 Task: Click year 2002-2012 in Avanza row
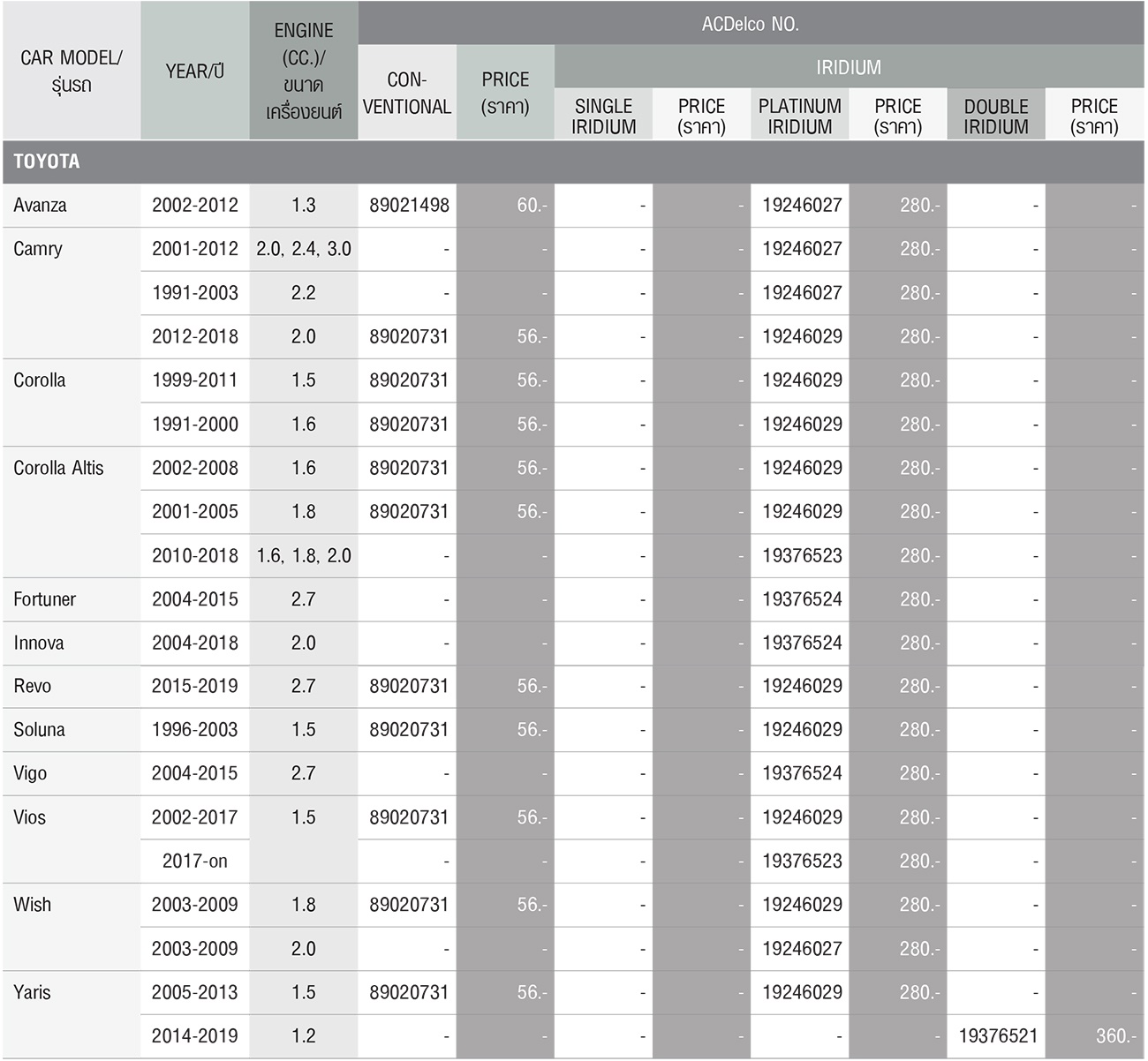point(195,206)
